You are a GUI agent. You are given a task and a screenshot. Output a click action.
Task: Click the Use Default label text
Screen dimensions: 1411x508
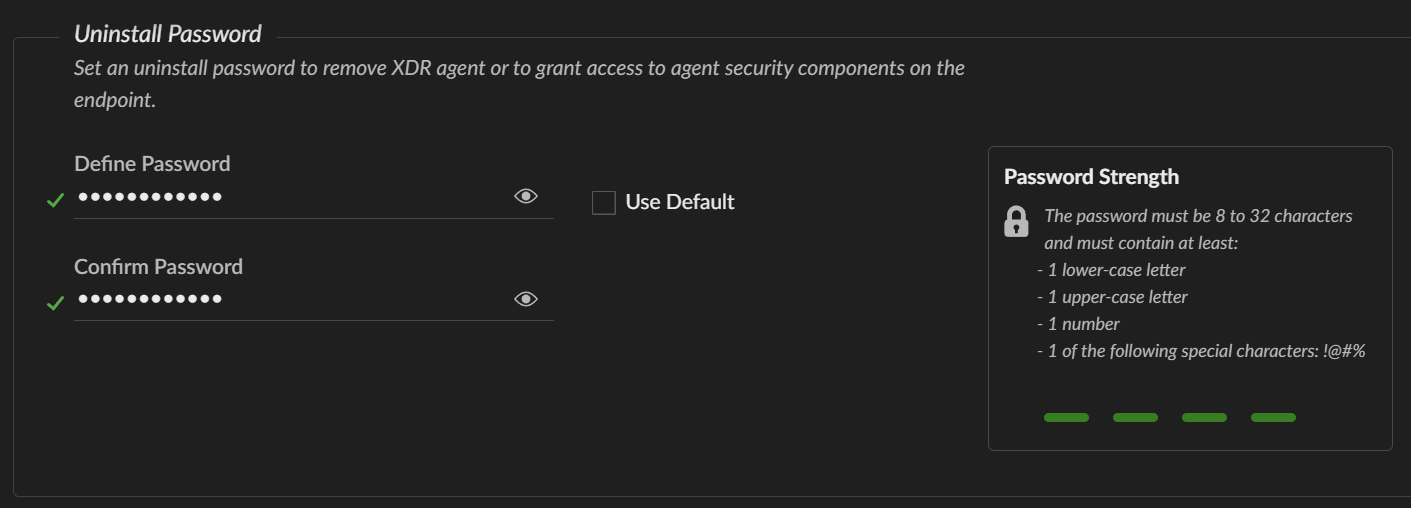[680, 202]
